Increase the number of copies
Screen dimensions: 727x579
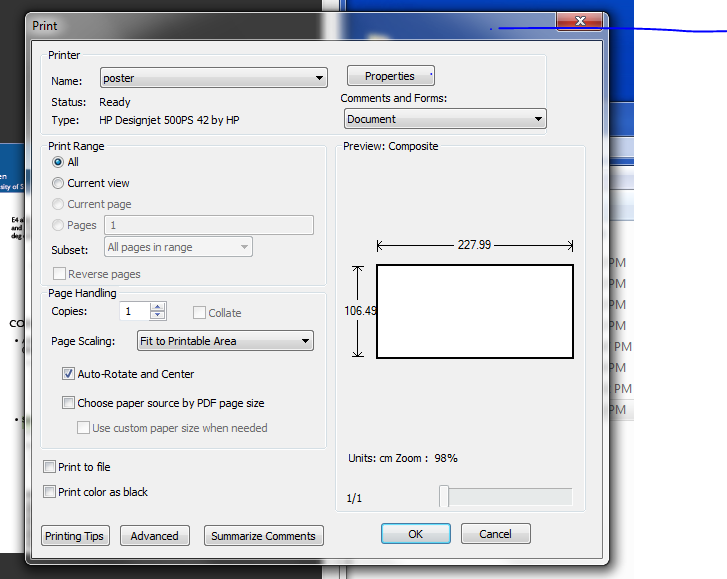coord(158,307)
